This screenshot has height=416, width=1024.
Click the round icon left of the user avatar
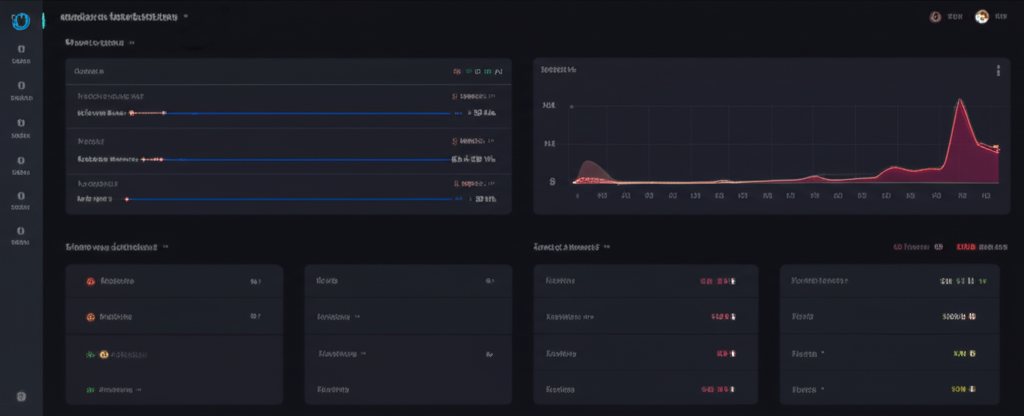(x=936, y=17)
